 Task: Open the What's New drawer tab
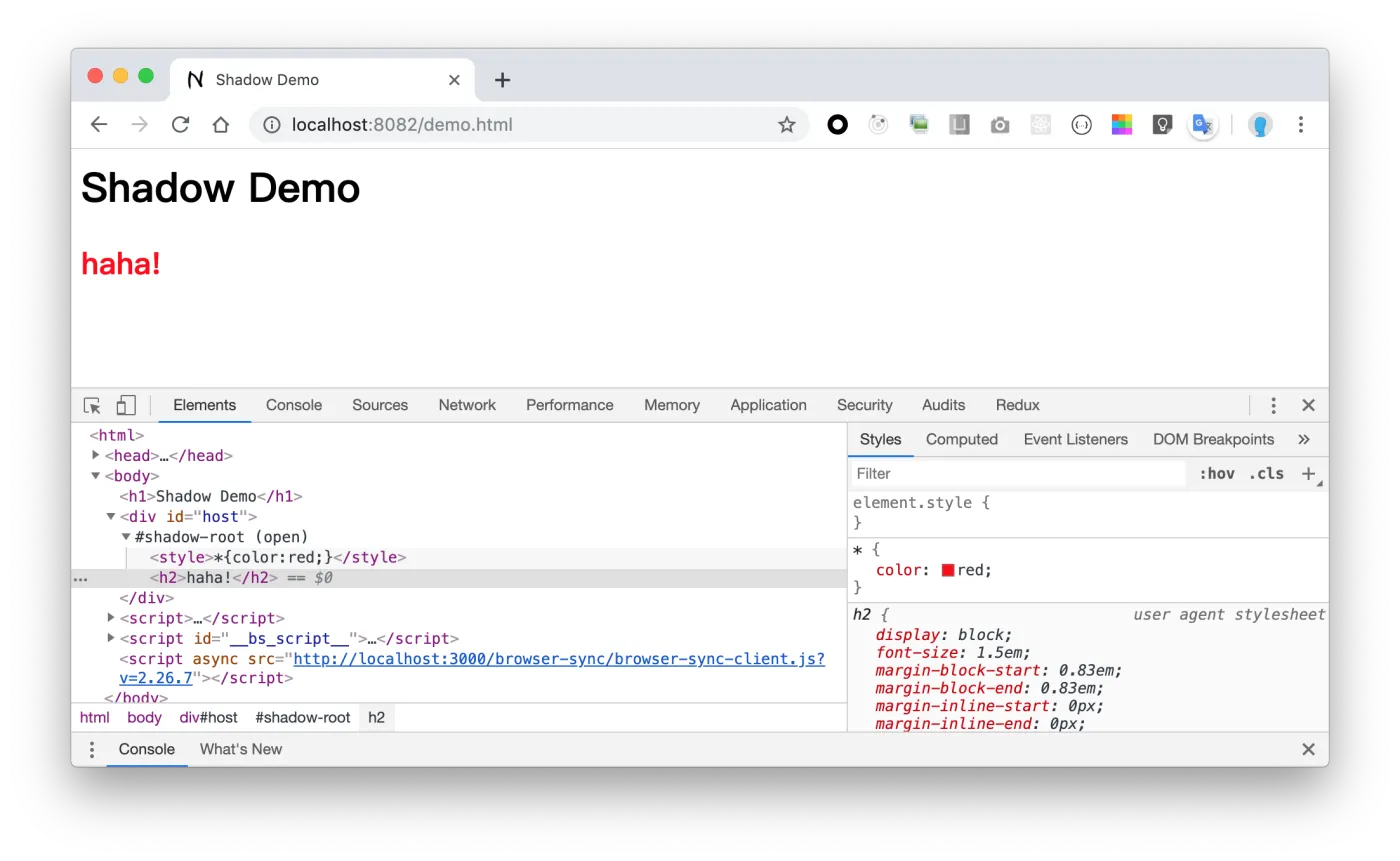tap(241, 749)
